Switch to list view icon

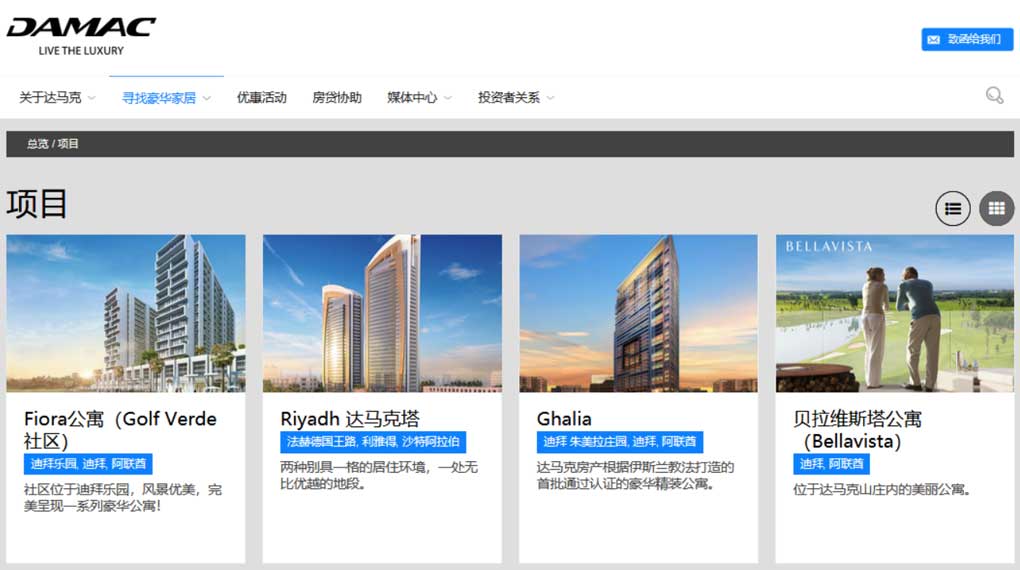point(953,208)
